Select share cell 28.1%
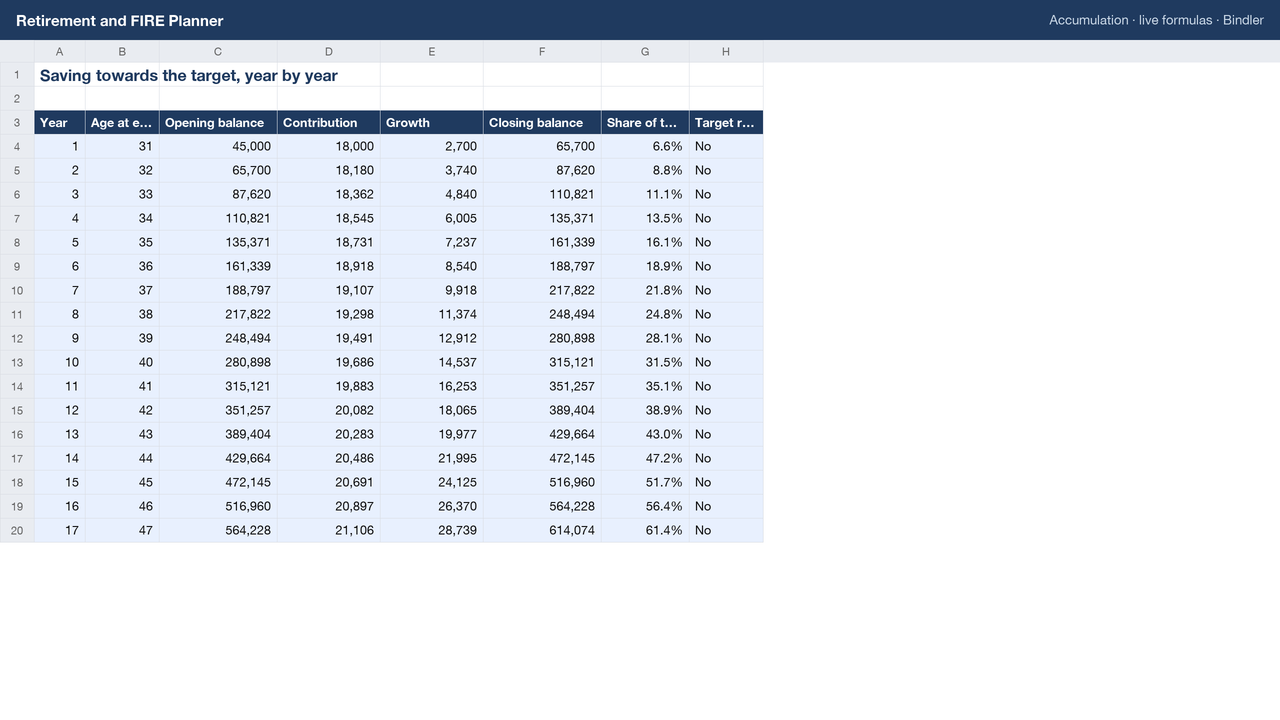Viewport: 1280px width, 720px height. 645,338
